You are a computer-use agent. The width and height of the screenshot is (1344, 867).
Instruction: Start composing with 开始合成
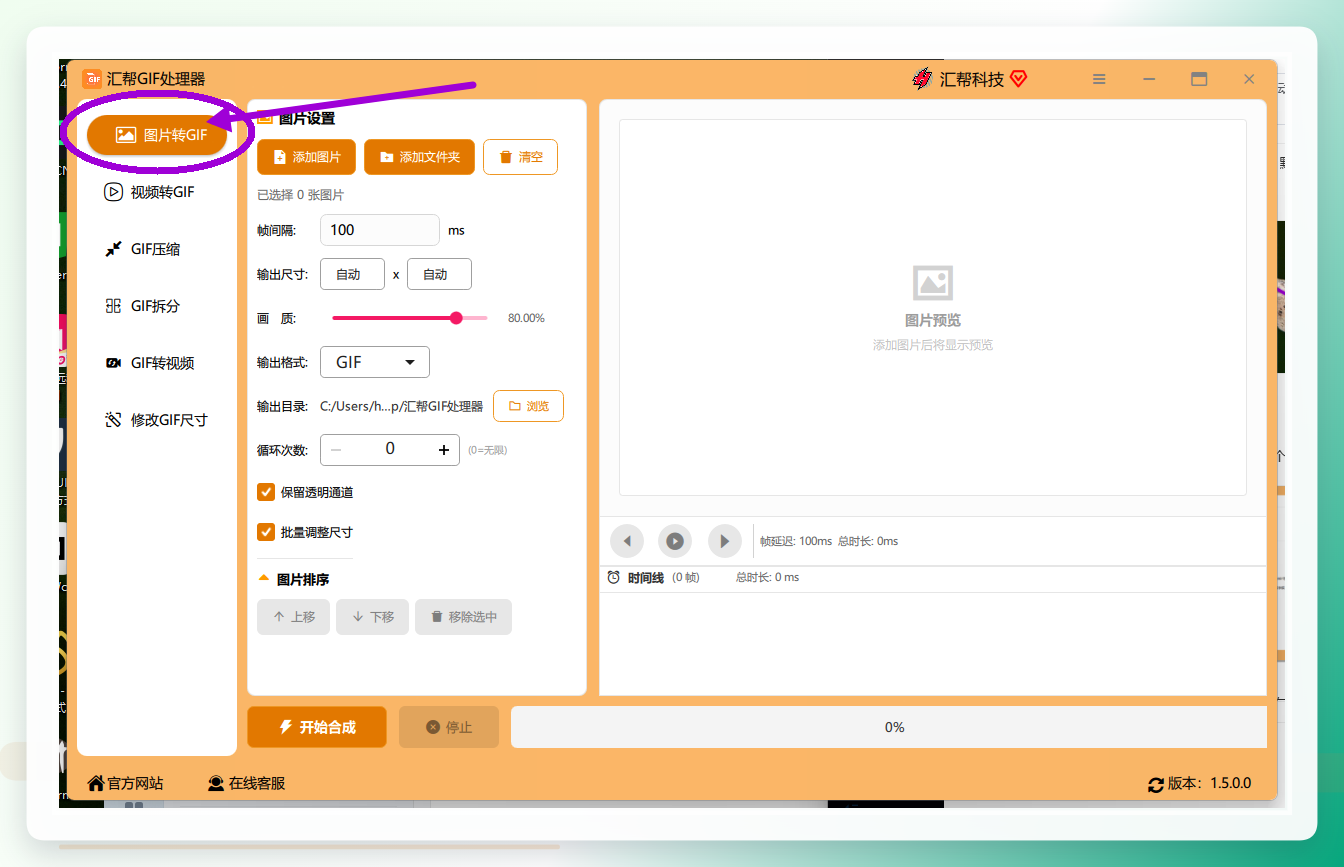coord(317,727)
